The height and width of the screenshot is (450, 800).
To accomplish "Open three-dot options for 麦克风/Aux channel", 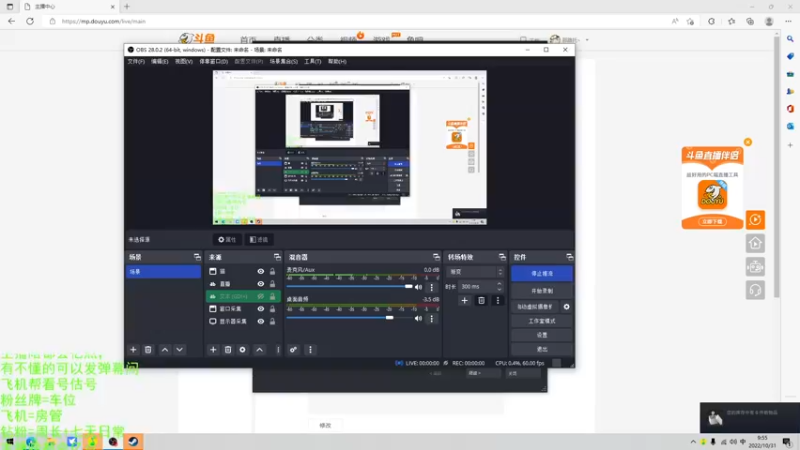I will (x=432, y=287).
